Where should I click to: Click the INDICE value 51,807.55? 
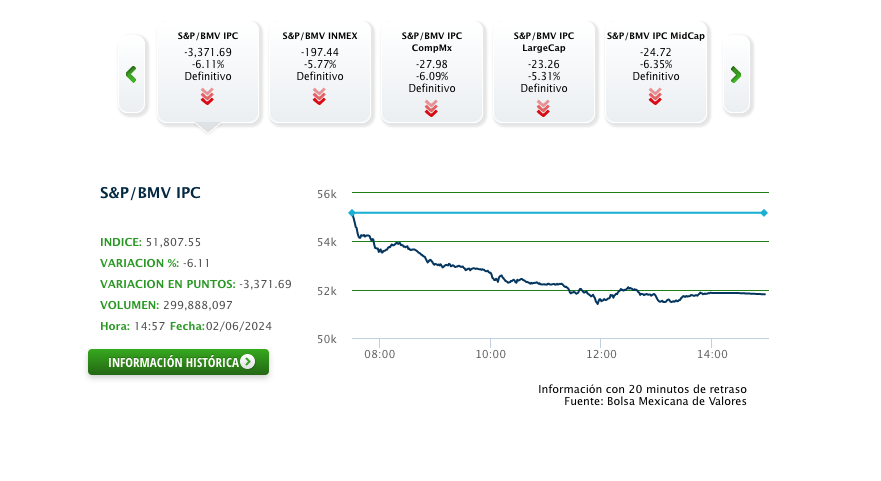(x=174, y=242)
